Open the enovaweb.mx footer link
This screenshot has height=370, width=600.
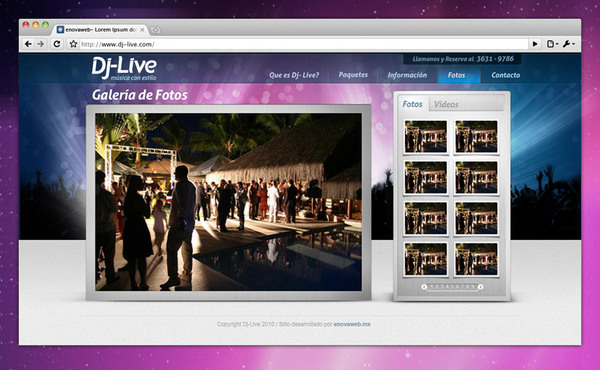coord(352,324)
